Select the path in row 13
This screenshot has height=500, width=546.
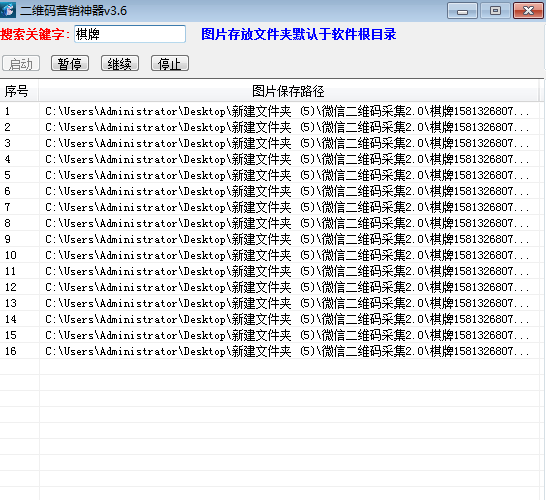(x=287, y=303)
